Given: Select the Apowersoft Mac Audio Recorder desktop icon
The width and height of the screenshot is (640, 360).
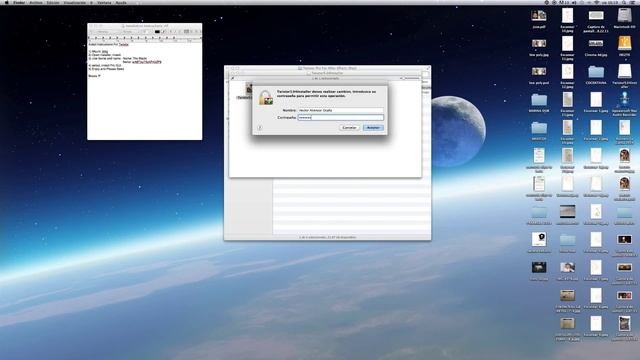Looking at the screenshot, I should [624, 104].
